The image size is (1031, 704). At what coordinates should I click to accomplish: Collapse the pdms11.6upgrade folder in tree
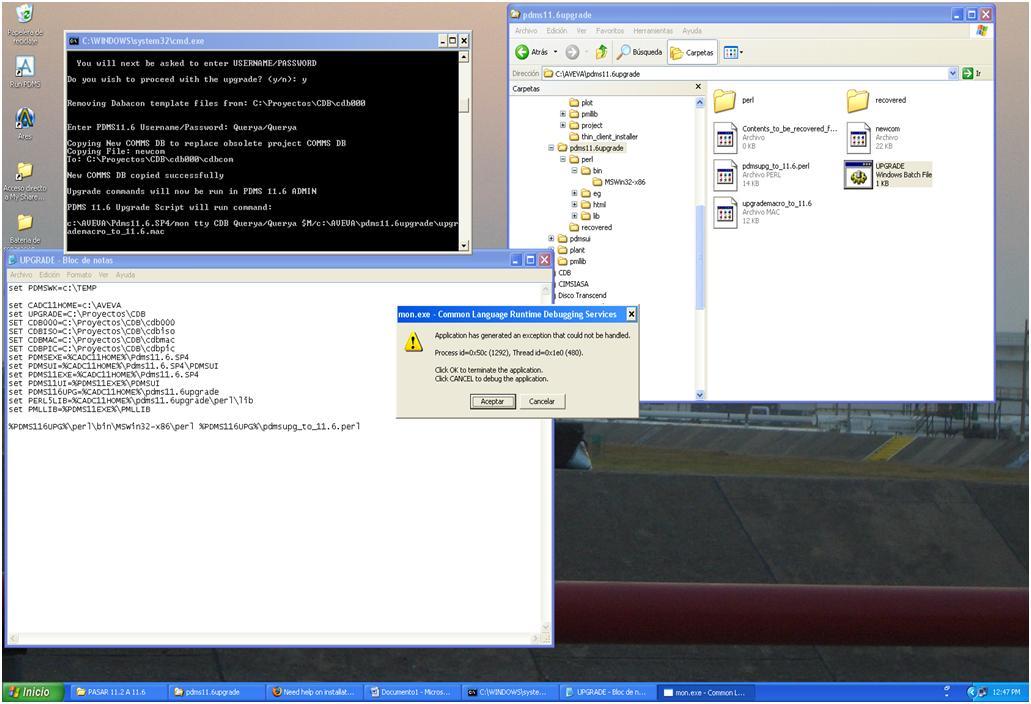coord(551,148)
